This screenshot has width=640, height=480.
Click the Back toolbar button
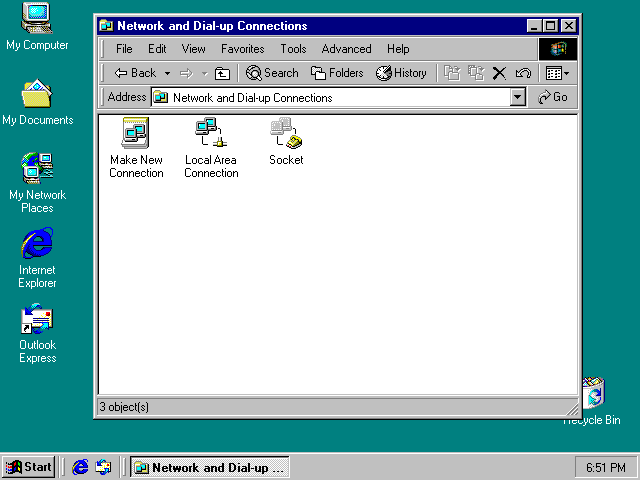coord(135,73)
